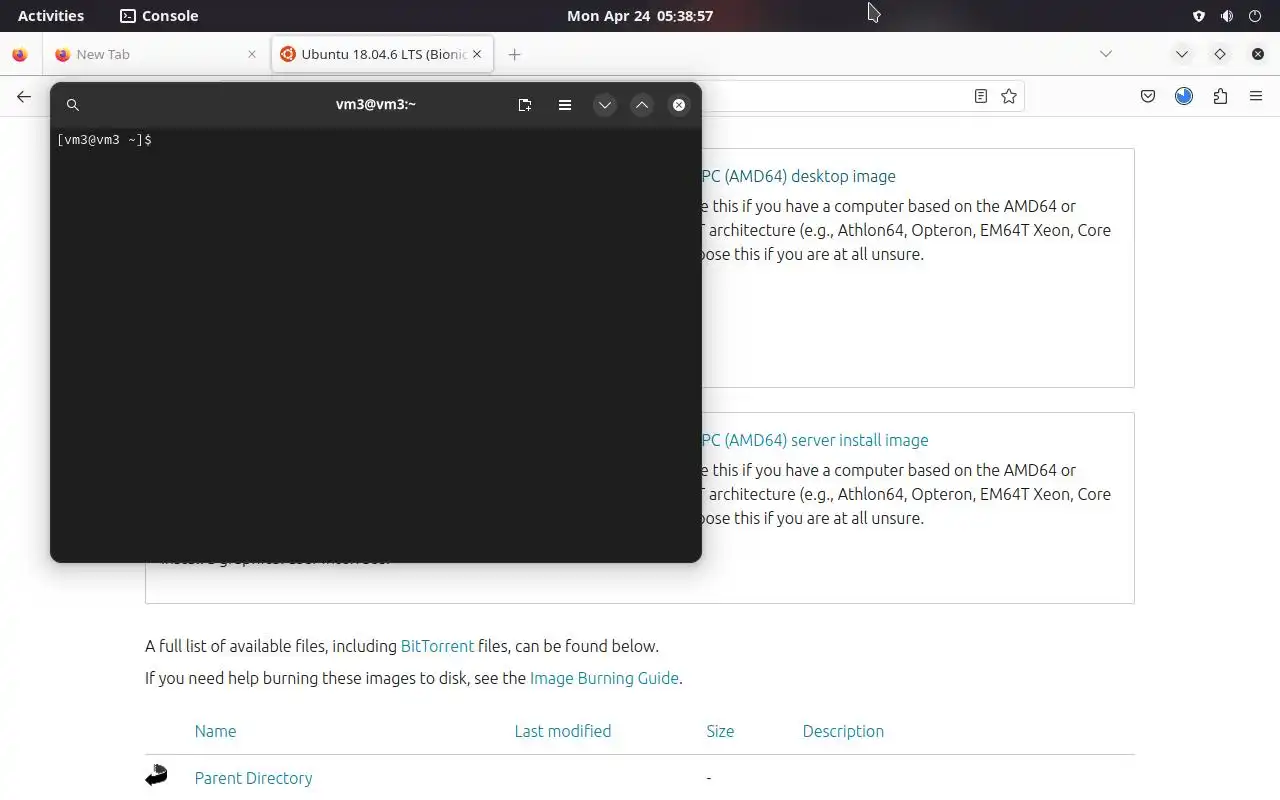The height and width of the screenshot is (800, 1280).
Task: Open the PC (AMD64) server install image link
Action: pyautogui.click(x=814, y=440)
